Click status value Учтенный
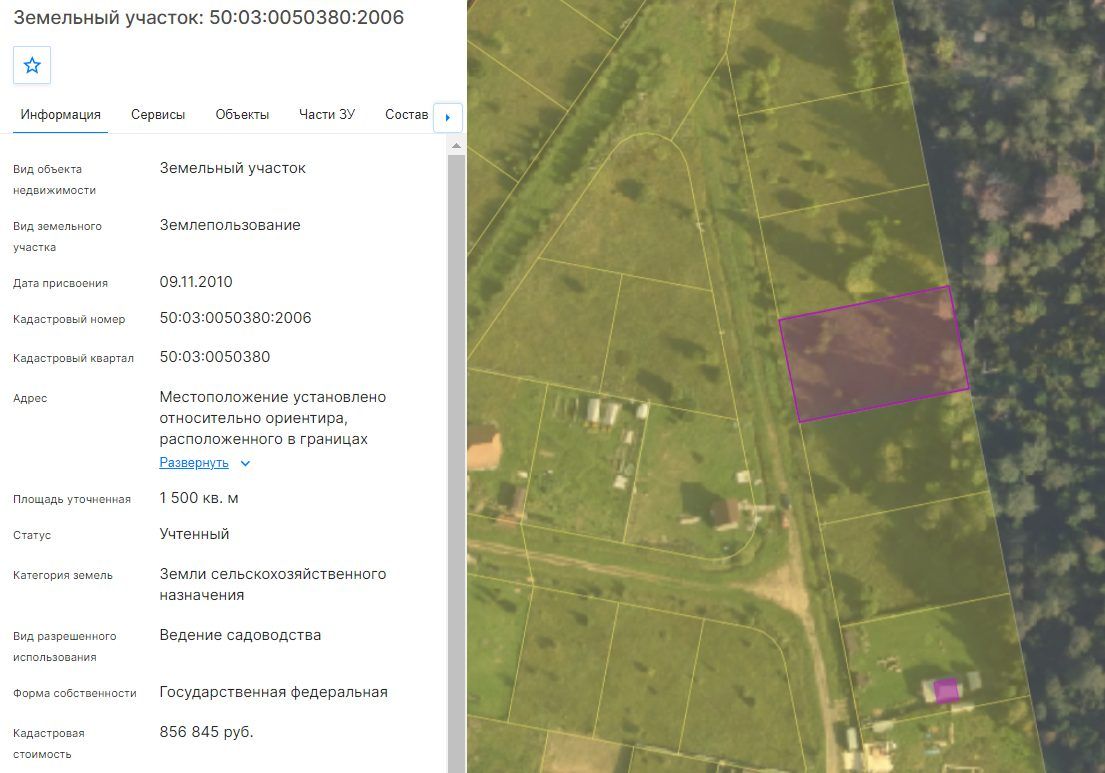1105x773 pixels. tap(195, 534)
